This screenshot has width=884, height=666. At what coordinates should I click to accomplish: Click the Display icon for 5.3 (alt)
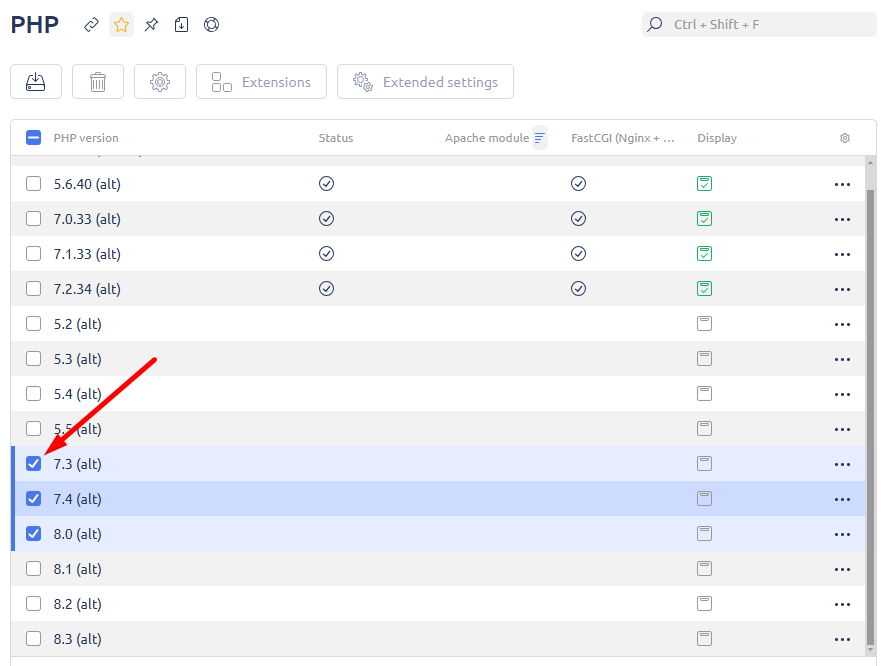coord(704,359)
